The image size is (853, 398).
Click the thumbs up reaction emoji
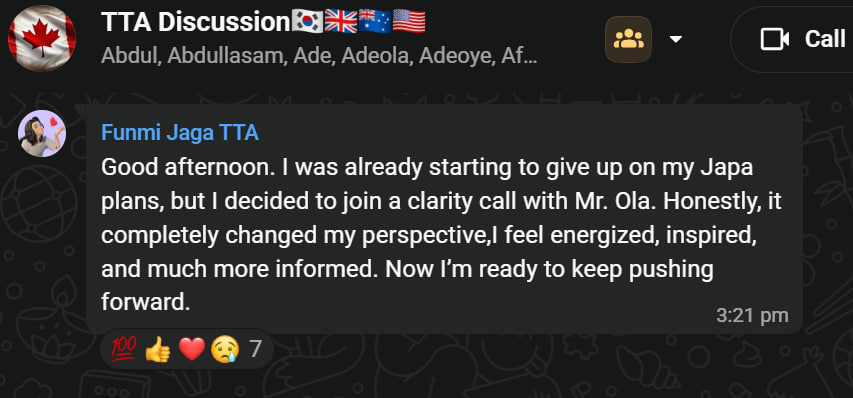(158, 349)
